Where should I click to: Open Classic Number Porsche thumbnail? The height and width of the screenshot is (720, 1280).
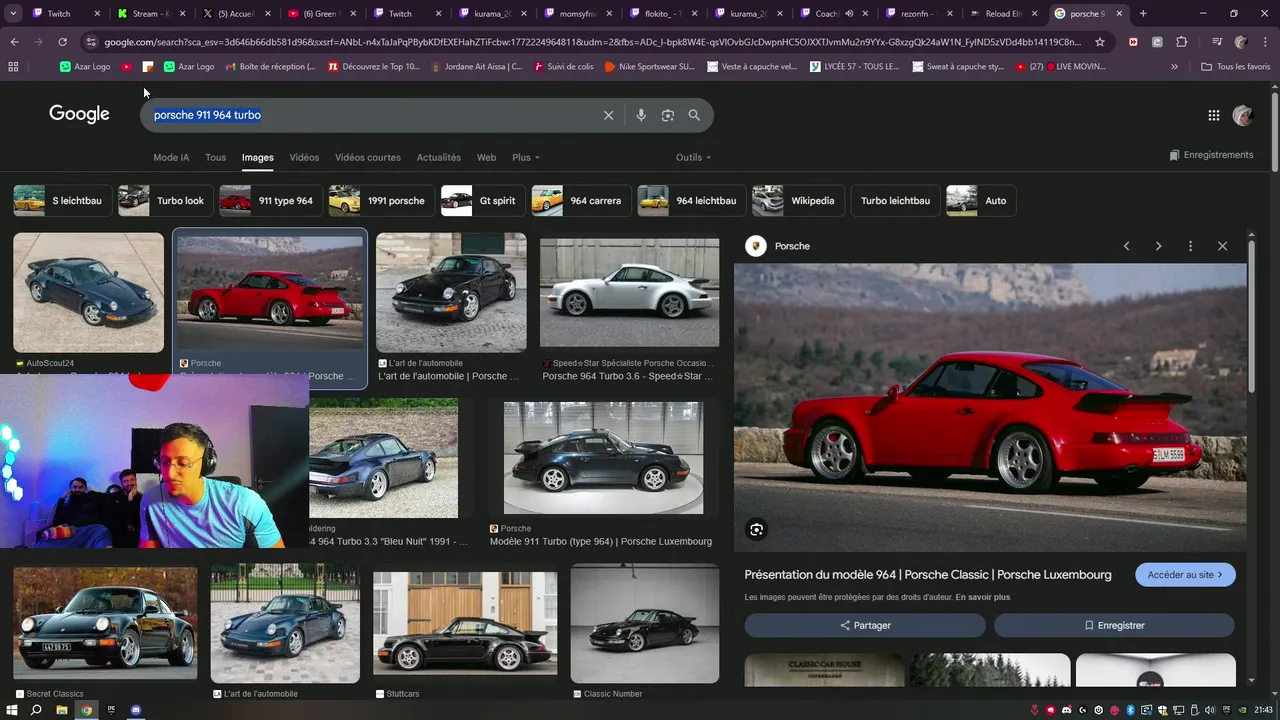click(645, 624)
